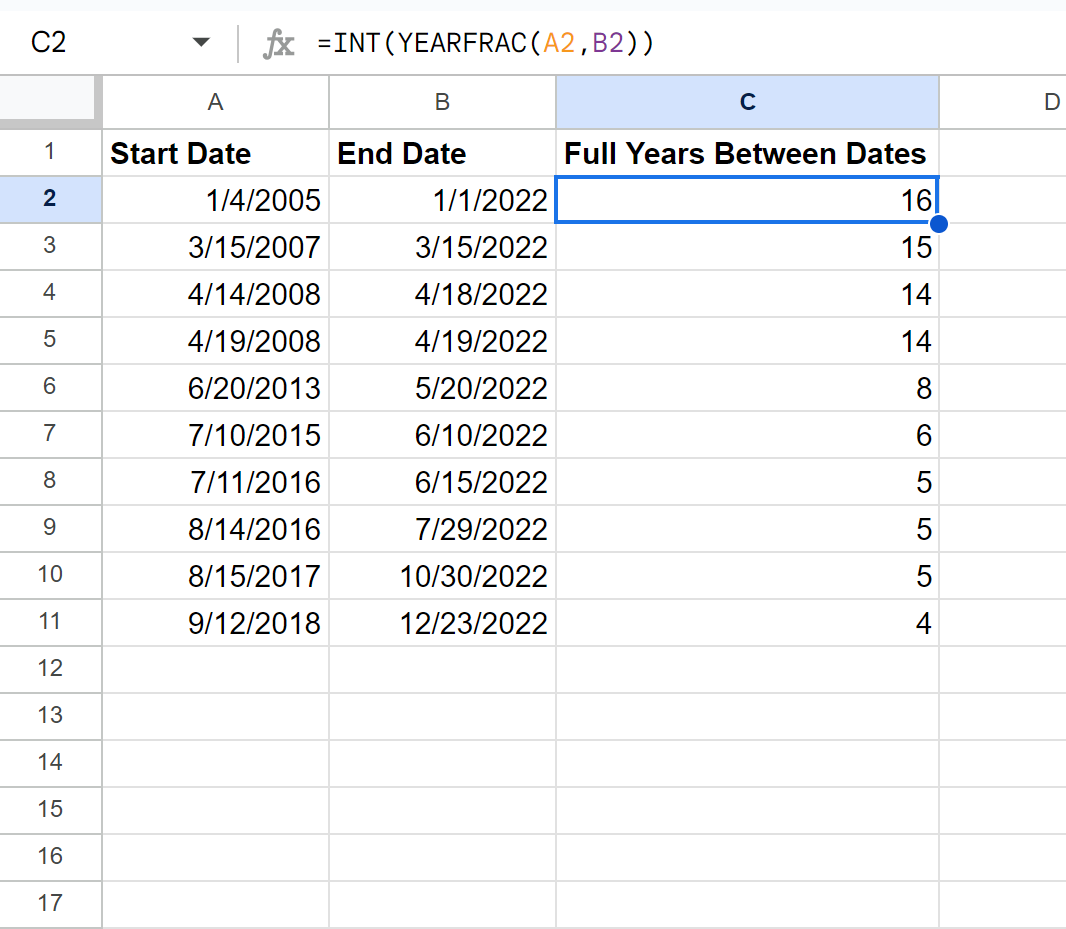
Task: Click the formula bar with INT(YEARFRAC formula
Action: [x=687, y=44]
